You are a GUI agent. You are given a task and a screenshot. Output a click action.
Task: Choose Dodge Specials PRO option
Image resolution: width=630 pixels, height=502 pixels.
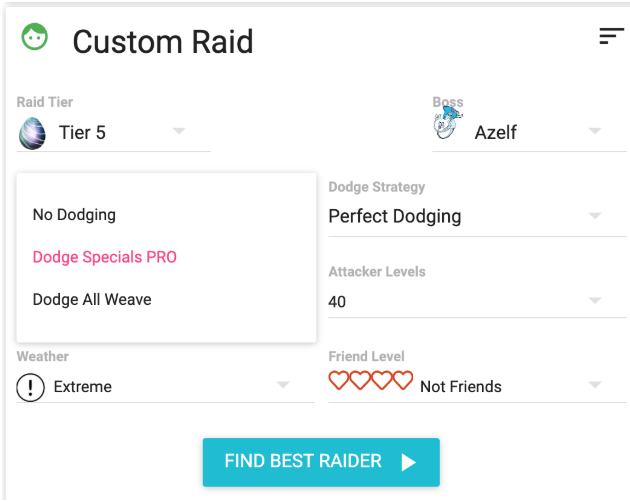(105, 257)
